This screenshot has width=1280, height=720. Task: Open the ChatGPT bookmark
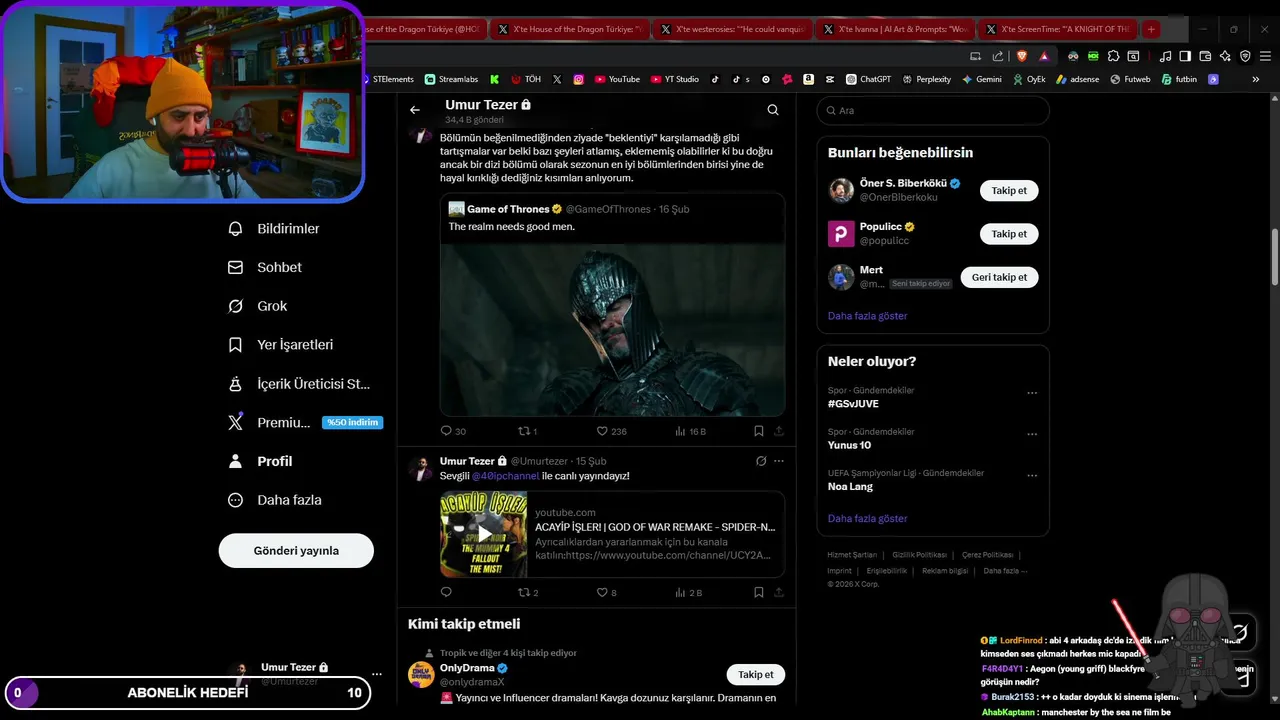coord(868,79)
